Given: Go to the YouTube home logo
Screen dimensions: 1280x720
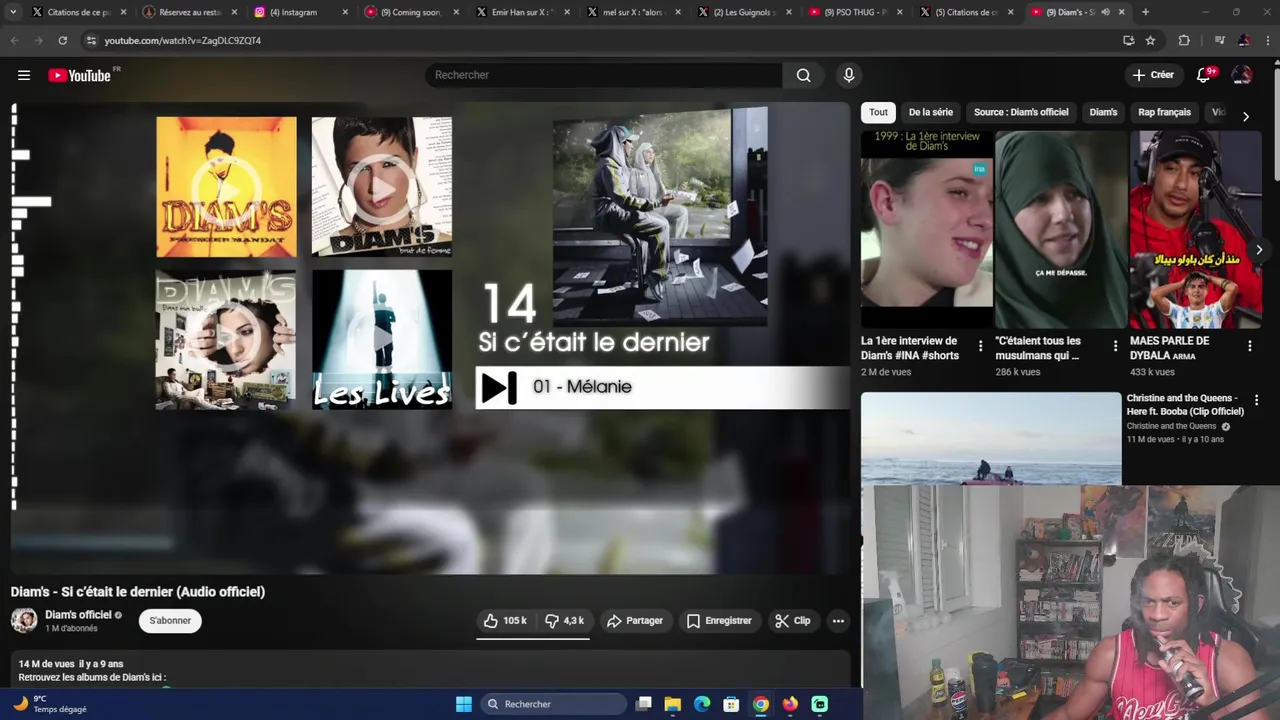Looking at the screenshot, I should 80,75.
